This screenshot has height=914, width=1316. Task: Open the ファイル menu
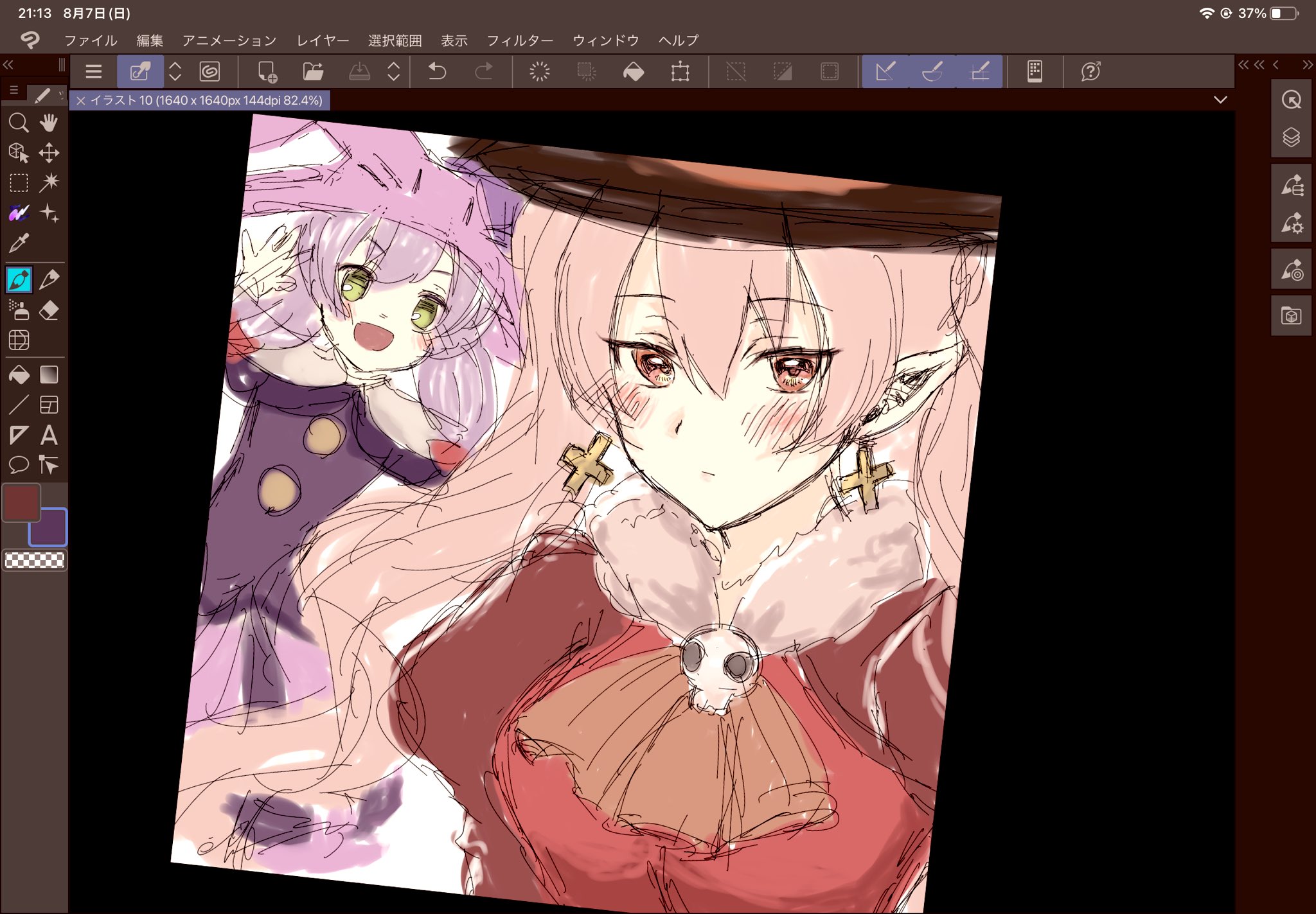tap(91, 40)
